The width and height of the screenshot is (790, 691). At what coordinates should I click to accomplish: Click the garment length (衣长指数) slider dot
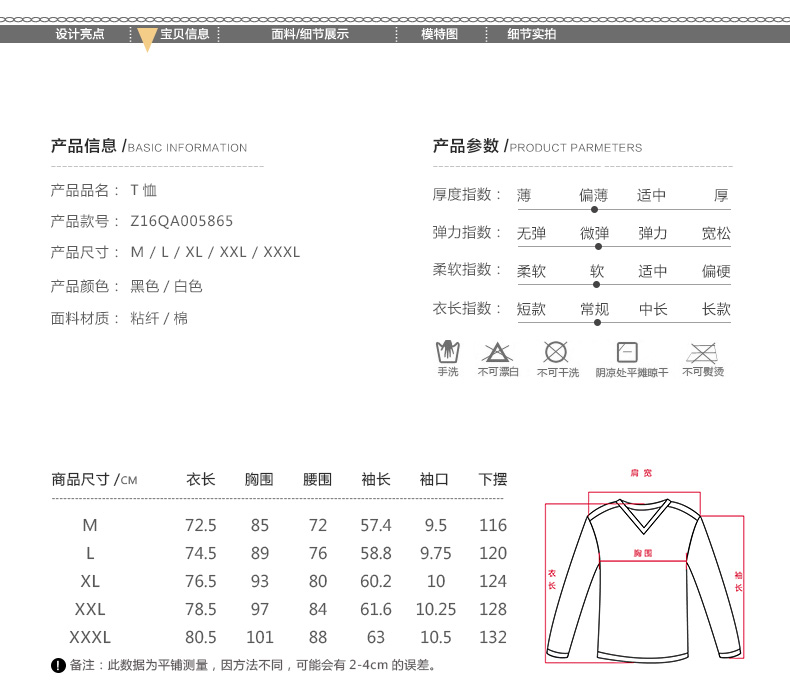pos(597,322)
